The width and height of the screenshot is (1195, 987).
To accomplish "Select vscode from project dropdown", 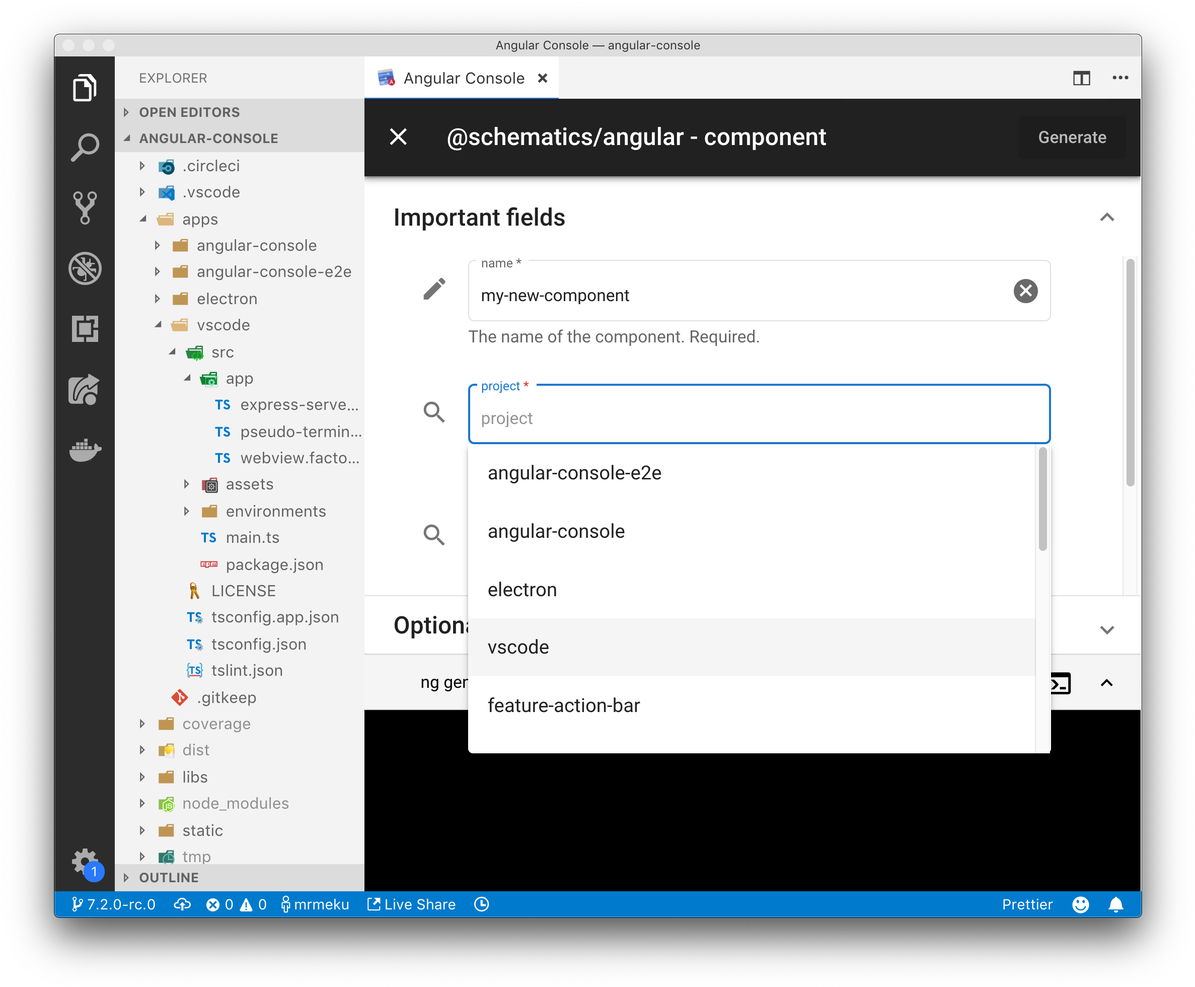I will coord(518,647).
